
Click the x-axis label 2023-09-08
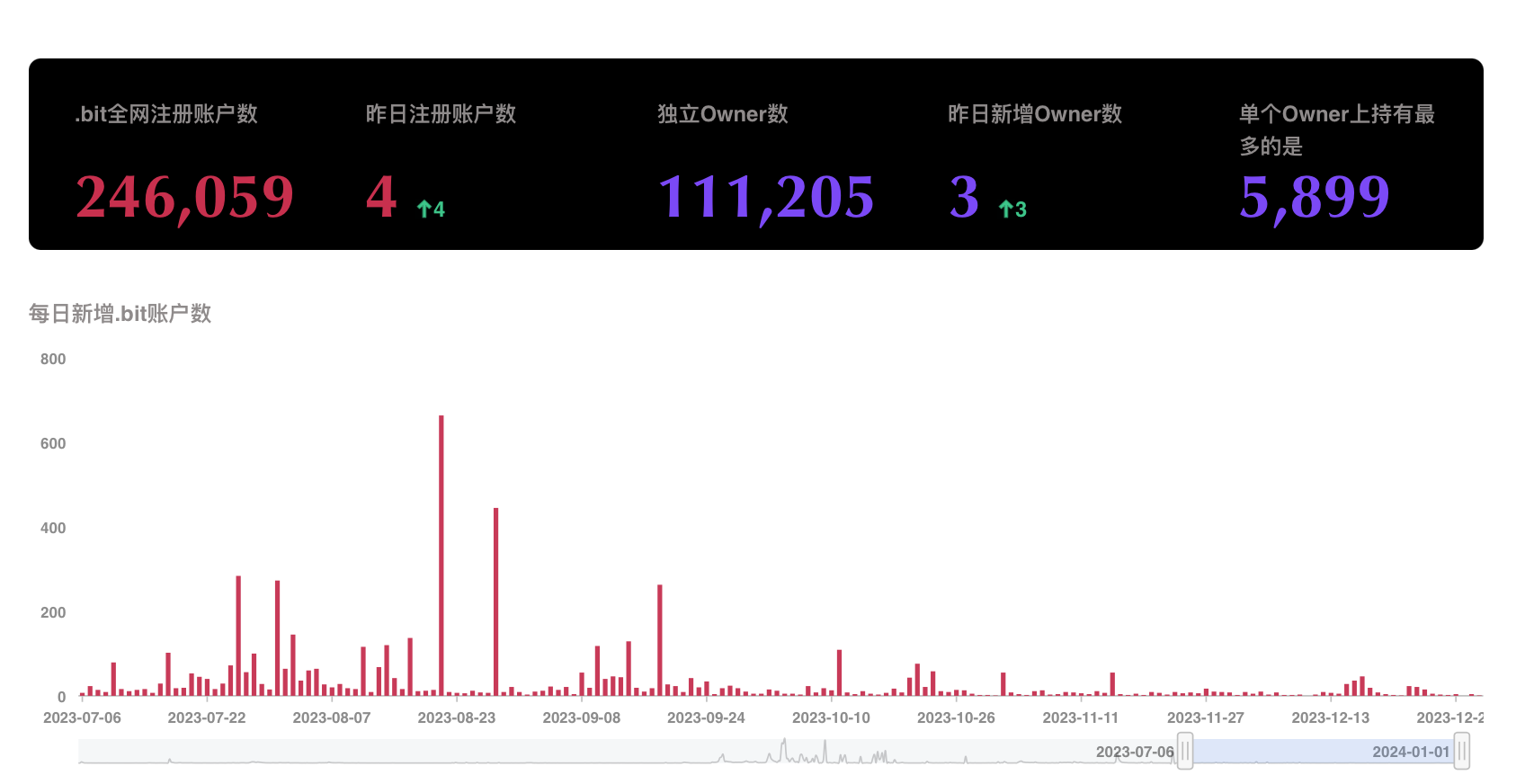click(x=582, y=717)
